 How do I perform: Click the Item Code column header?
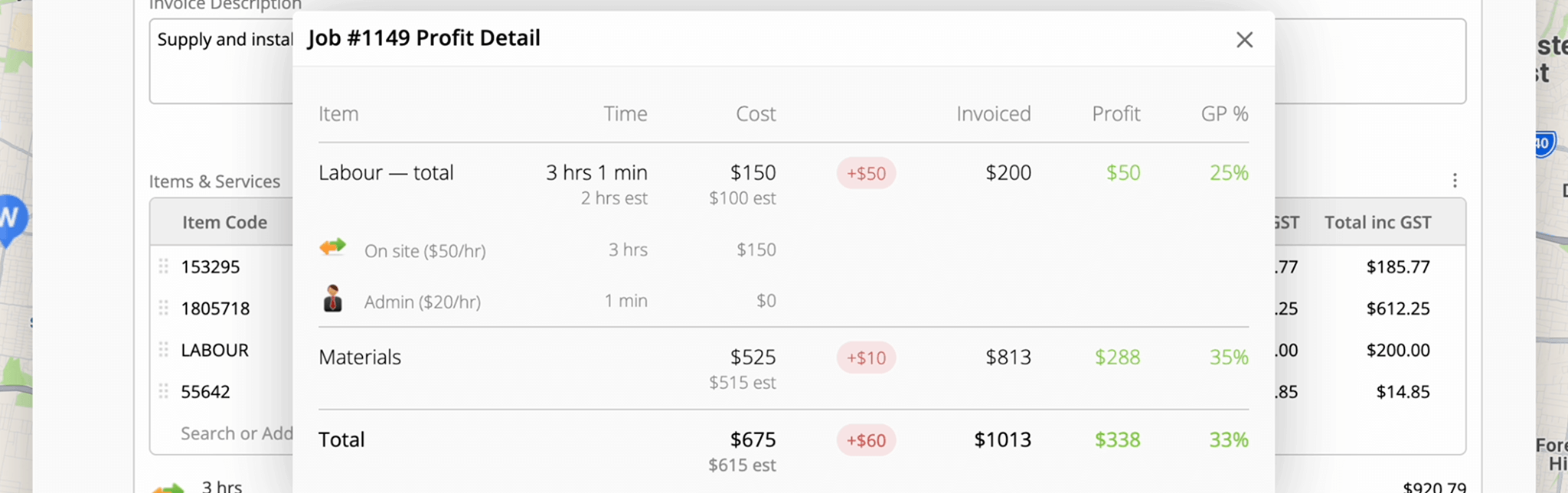coord(224,222)
